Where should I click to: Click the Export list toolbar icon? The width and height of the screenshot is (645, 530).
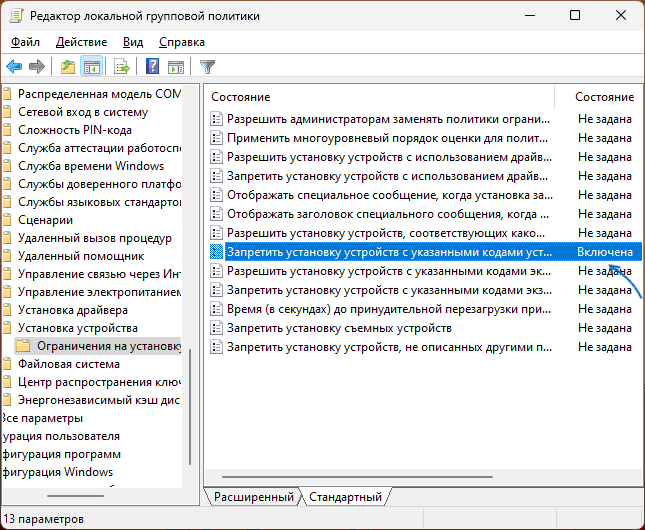[122, 66]
